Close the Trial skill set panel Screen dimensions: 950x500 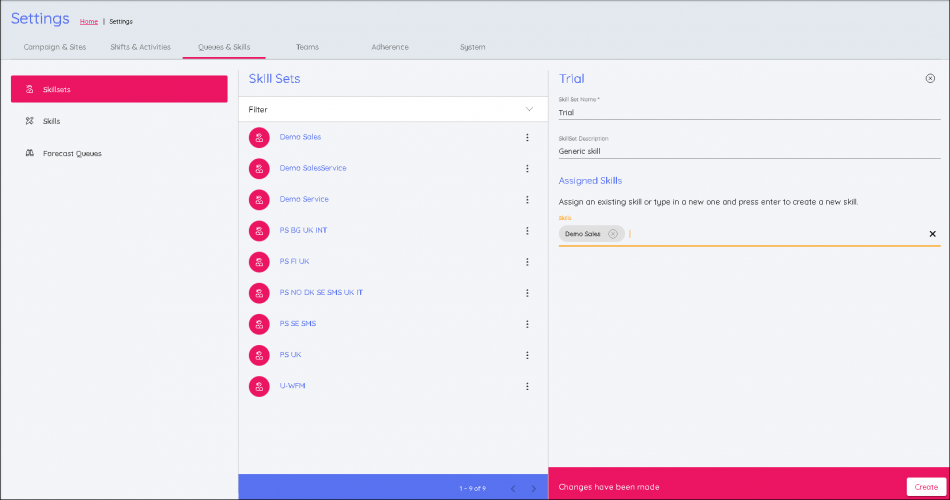pyautogui.click(x=930, y=78)
